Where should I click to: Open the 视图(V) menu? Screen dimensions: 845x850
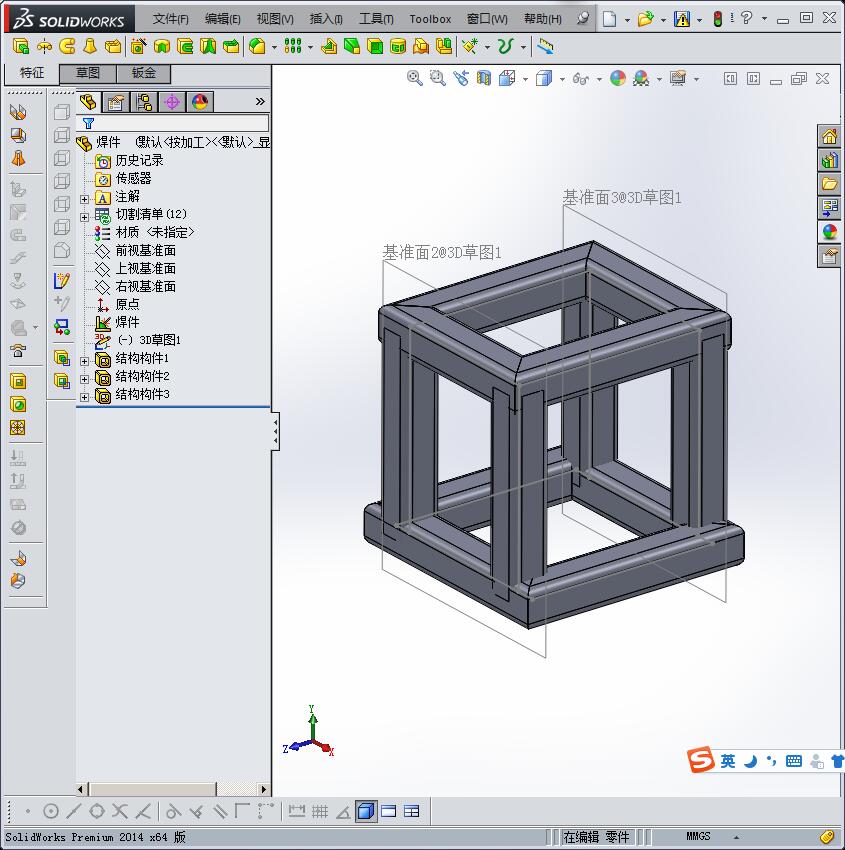click(x=275, y=19)
